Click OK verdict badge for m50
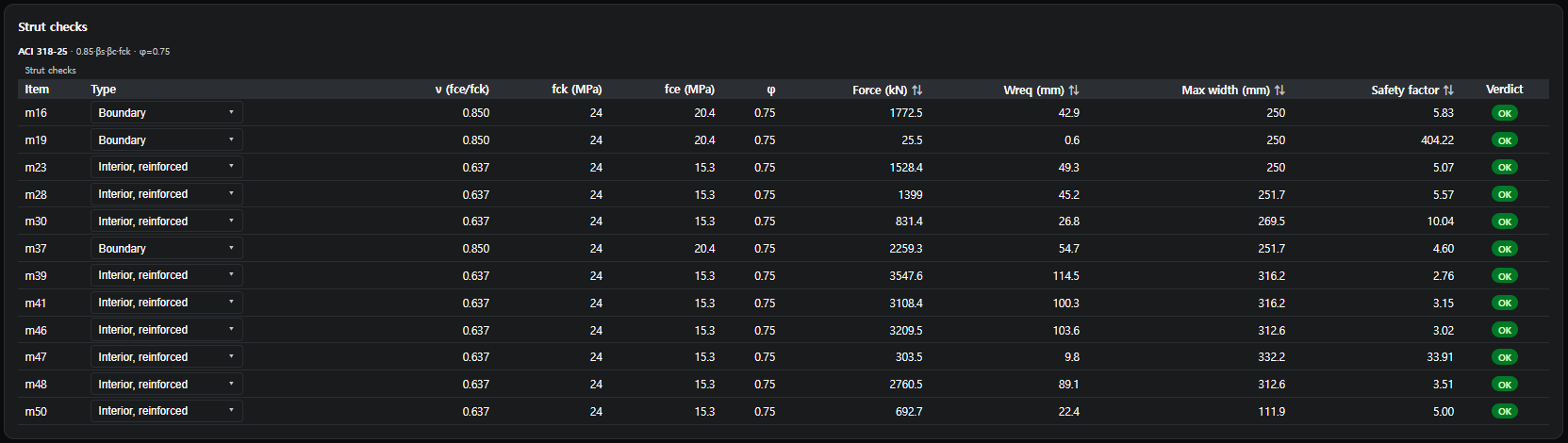Viewport: 1568px width, 443px height. click(x=1505, y=411)
